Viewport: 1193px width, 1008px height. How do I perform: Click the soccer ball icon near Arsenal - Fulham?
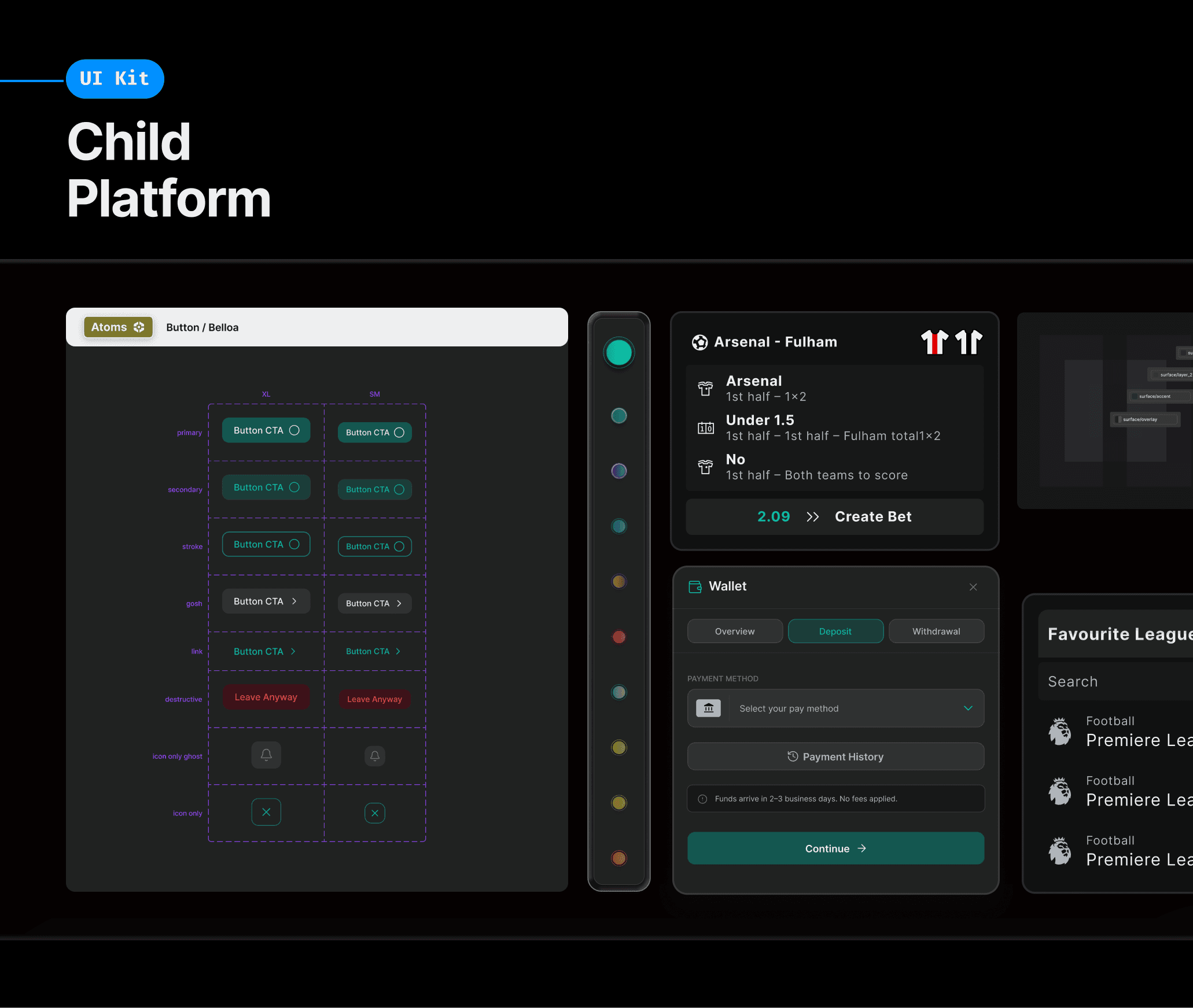[699, 342]
